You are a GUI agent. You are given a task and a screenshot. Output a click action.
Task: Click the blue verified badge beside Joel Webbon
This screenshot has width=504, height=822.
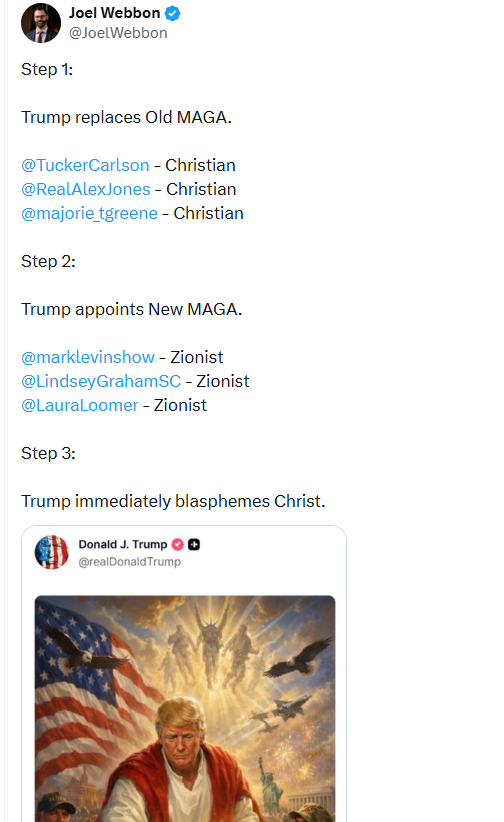(x=173, y=14)
